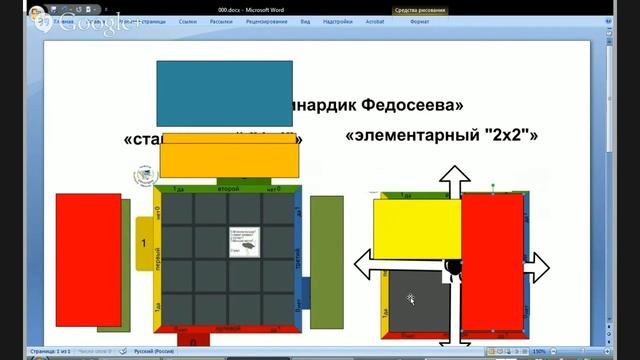Change language Русский (Россия) in status bar
The height and width of the screenshot is (360, 640).
(x=154, y=351)
